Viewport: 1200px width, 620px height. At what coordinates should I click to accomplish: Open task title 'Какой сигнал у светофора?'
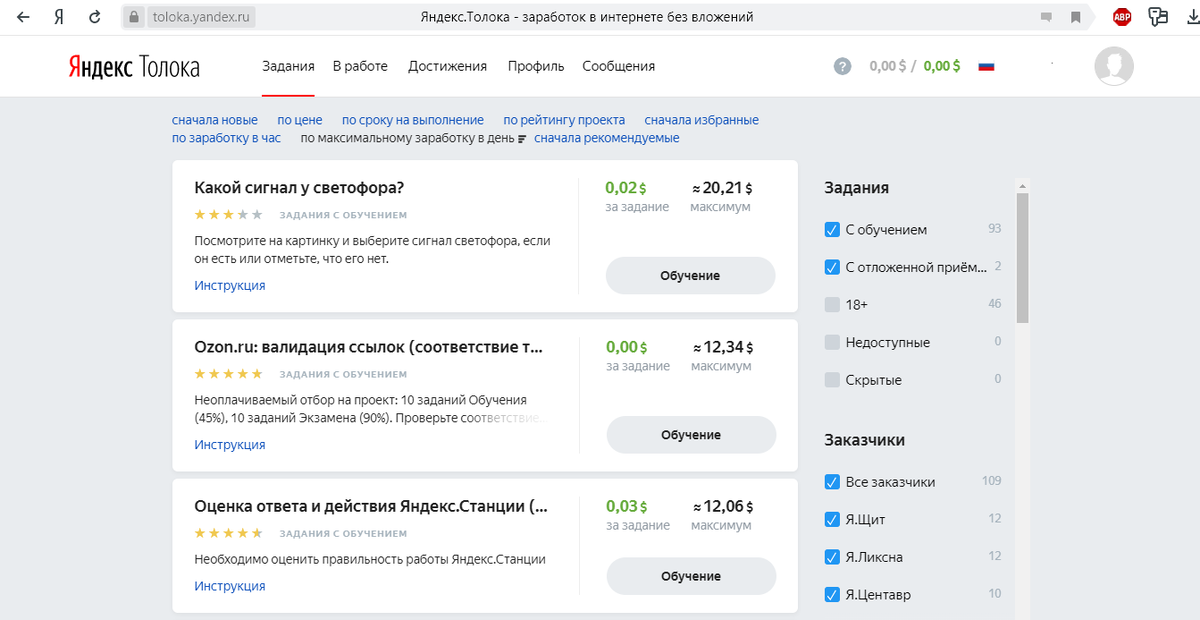click(299, 188)
